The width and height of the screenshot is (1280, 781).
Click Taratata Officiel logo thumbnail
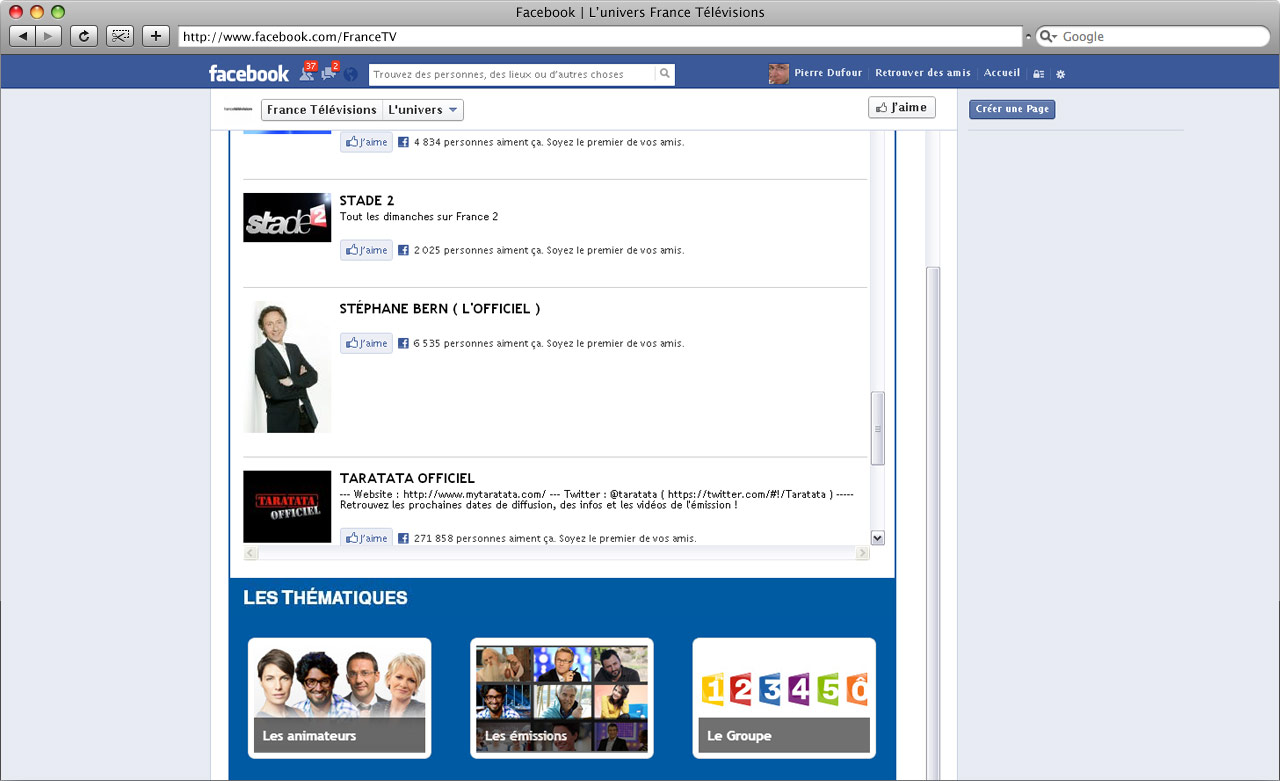(x=287, y=507)
